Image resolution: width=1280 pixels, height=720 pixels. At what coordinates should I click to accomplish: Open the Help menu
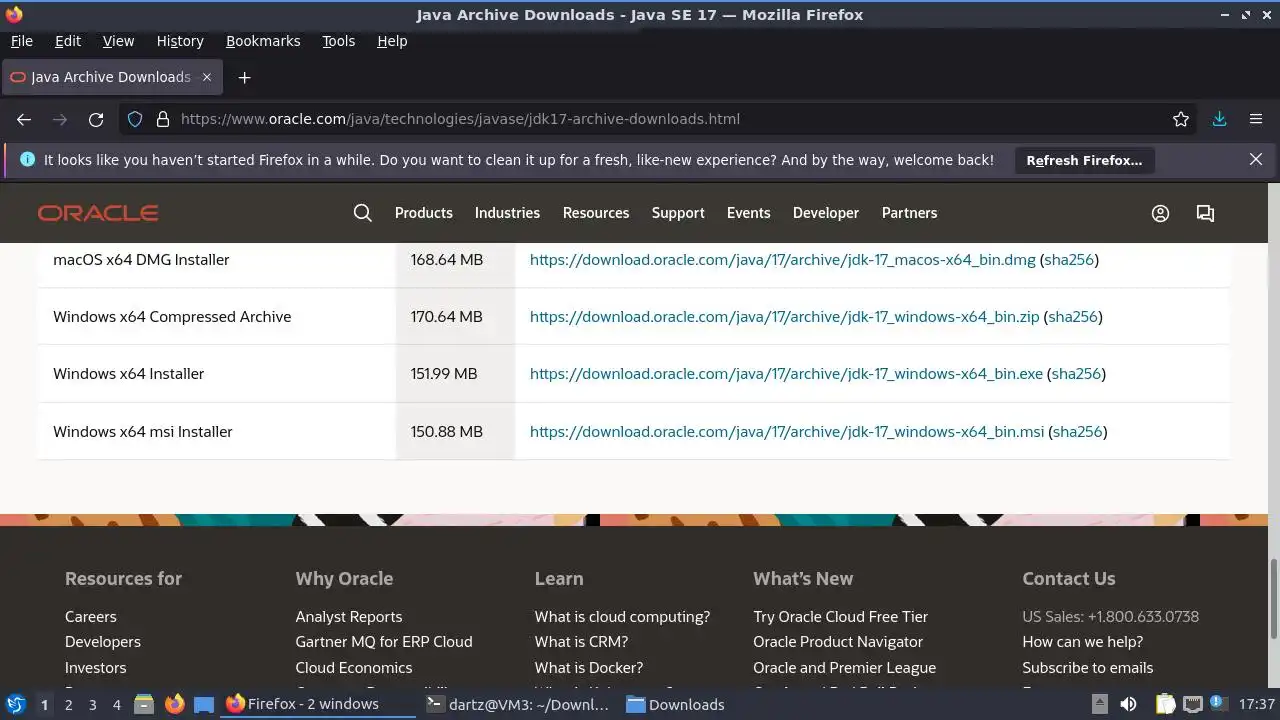coord(392,41)
